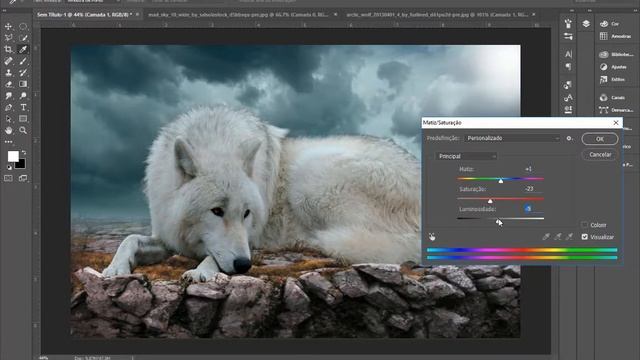The width and height of the screenshot is (640, 360).
Task: Open the Paragraph panel icon
Action: pos(568,66)
